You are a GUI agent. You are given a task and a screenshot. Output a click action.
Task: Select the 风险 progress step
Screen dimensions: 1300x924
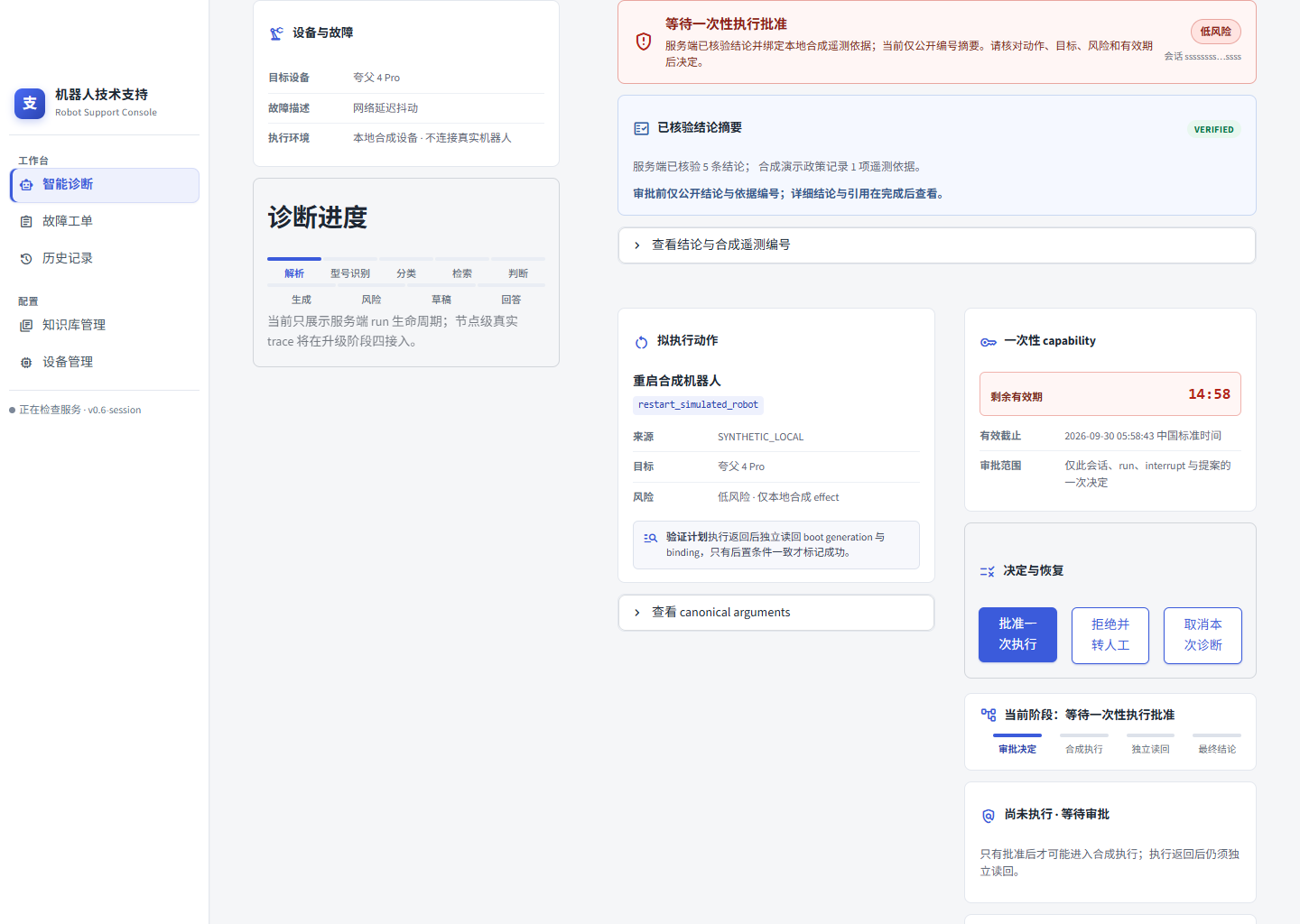coord(372,296)
